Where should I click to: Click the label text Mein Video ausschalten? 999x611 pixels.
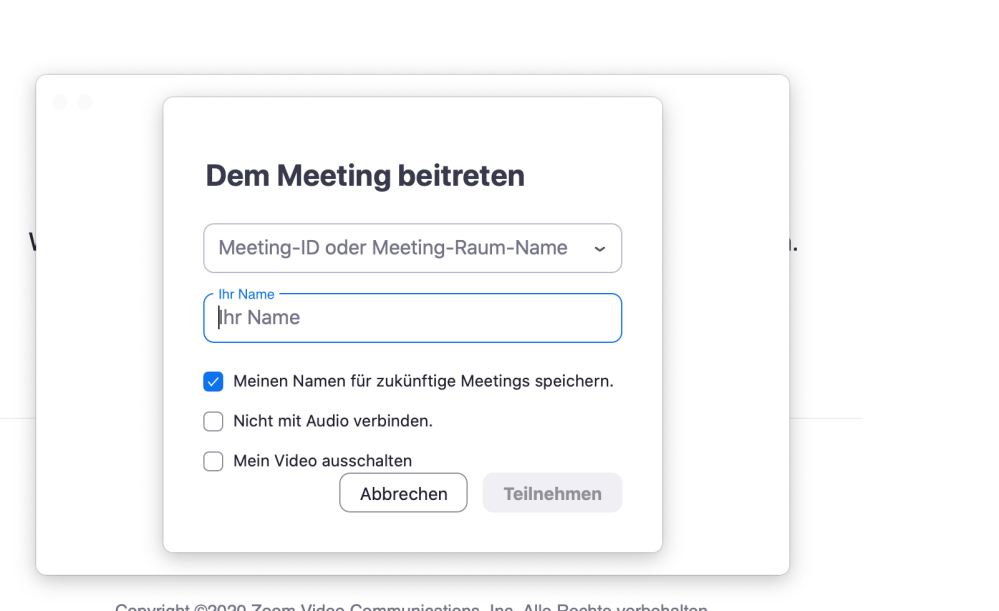322,461
